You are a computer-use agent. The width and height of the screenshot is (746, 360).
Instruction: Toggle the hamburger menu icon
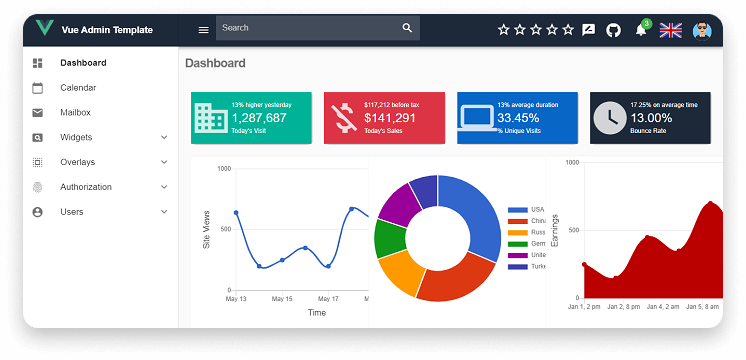pos(204,30)
